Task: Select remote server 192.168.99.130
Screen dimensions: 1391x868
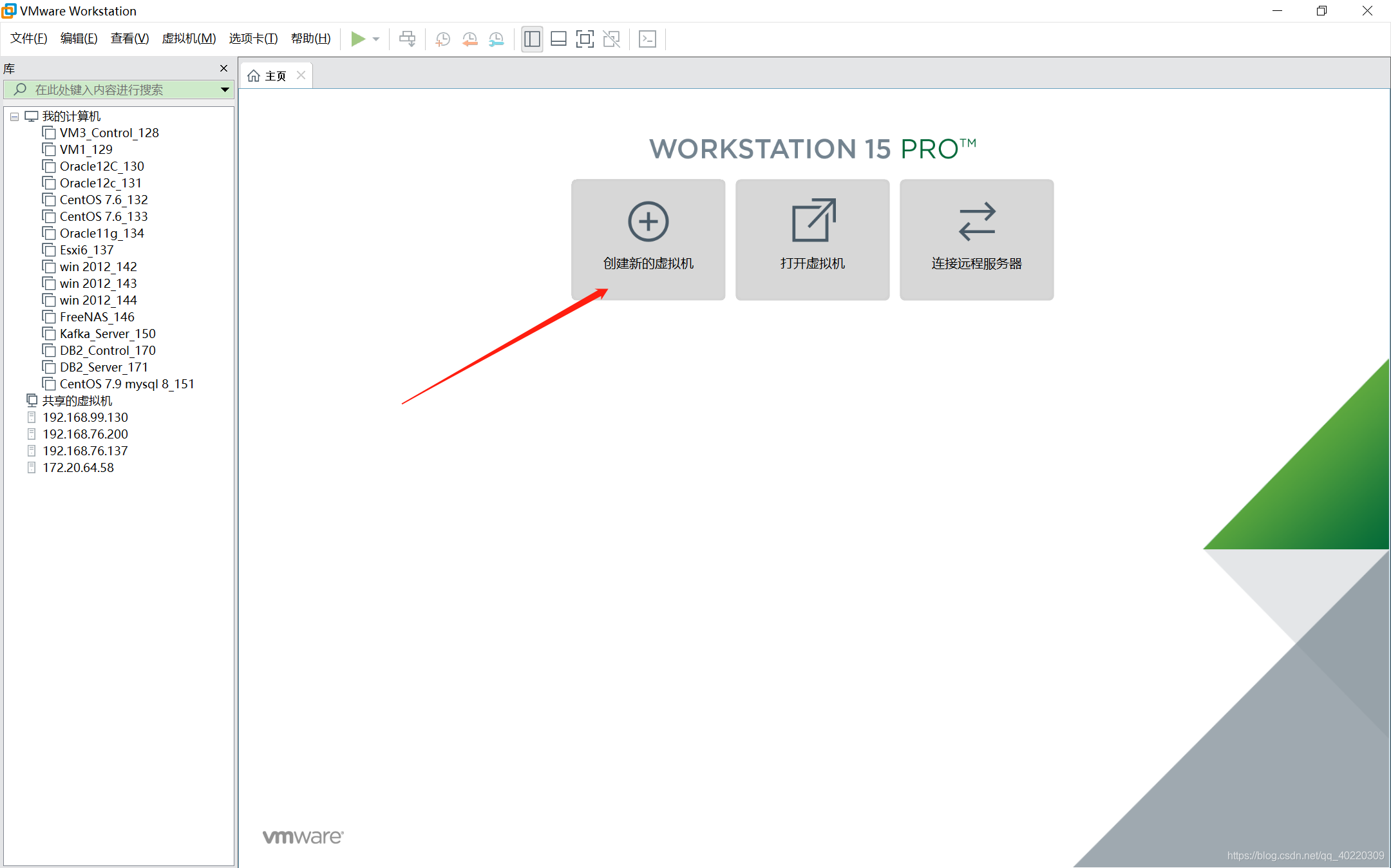Action: pos(85,417)
